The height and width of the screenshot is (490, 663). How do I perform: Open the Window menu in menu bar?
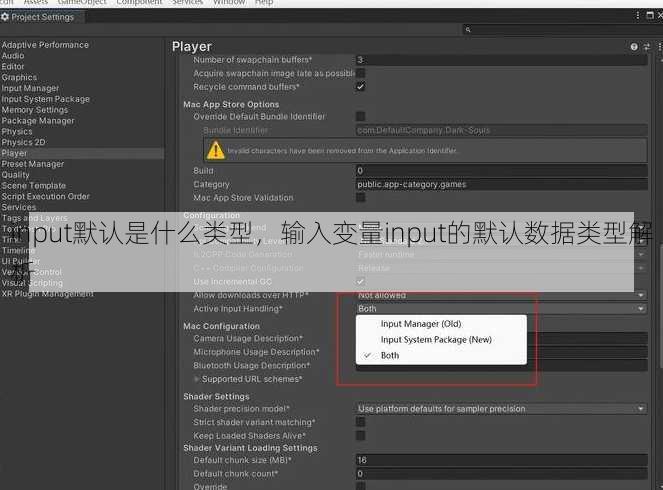(x=229, y=3)
